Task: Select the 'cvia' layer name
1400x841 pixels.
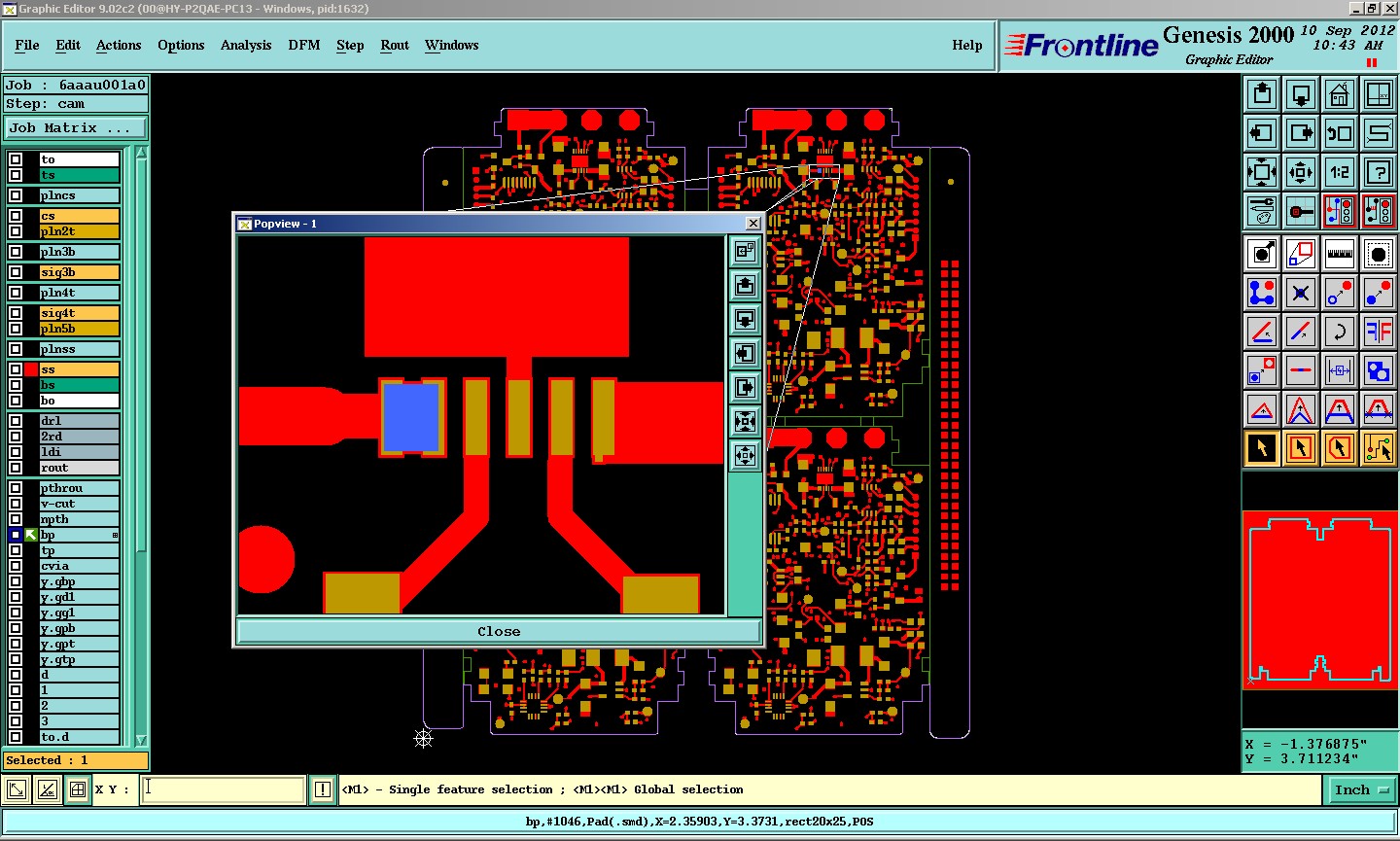Action: pos(79,566)
